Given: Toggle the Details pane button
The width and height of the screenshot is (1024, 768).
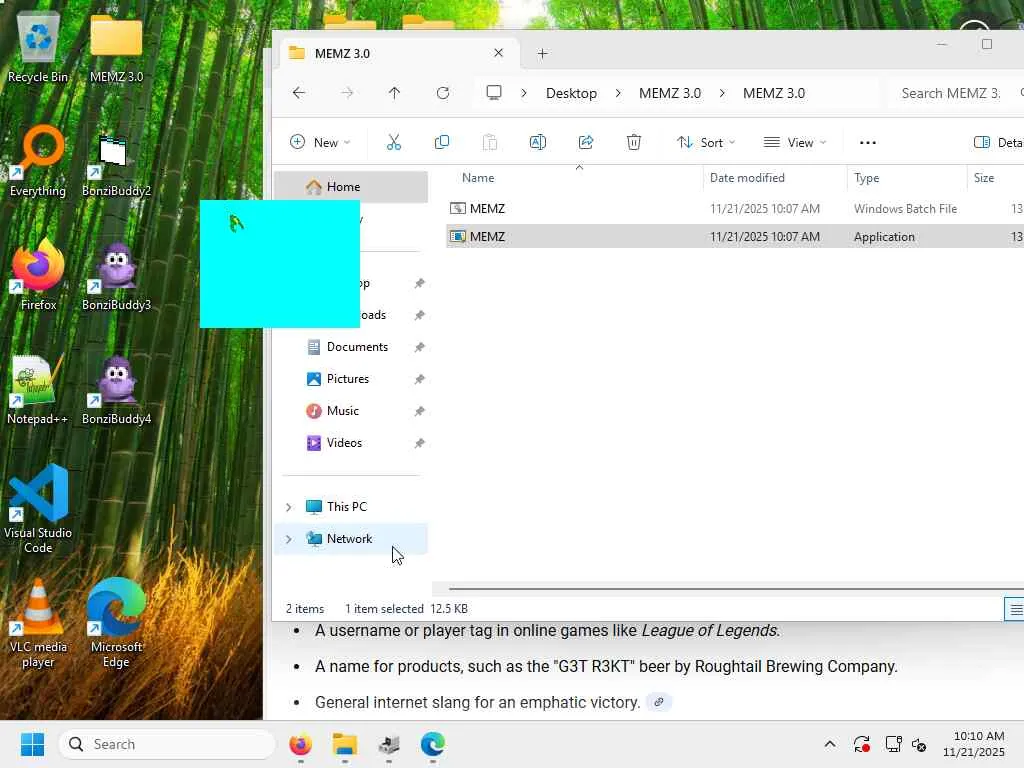Looking at the screenshot, I should point(997,142).
